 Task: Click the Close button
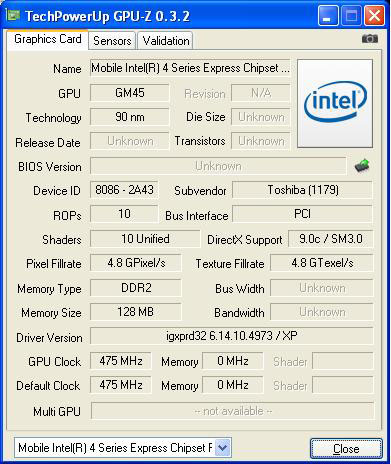[346, 449]
